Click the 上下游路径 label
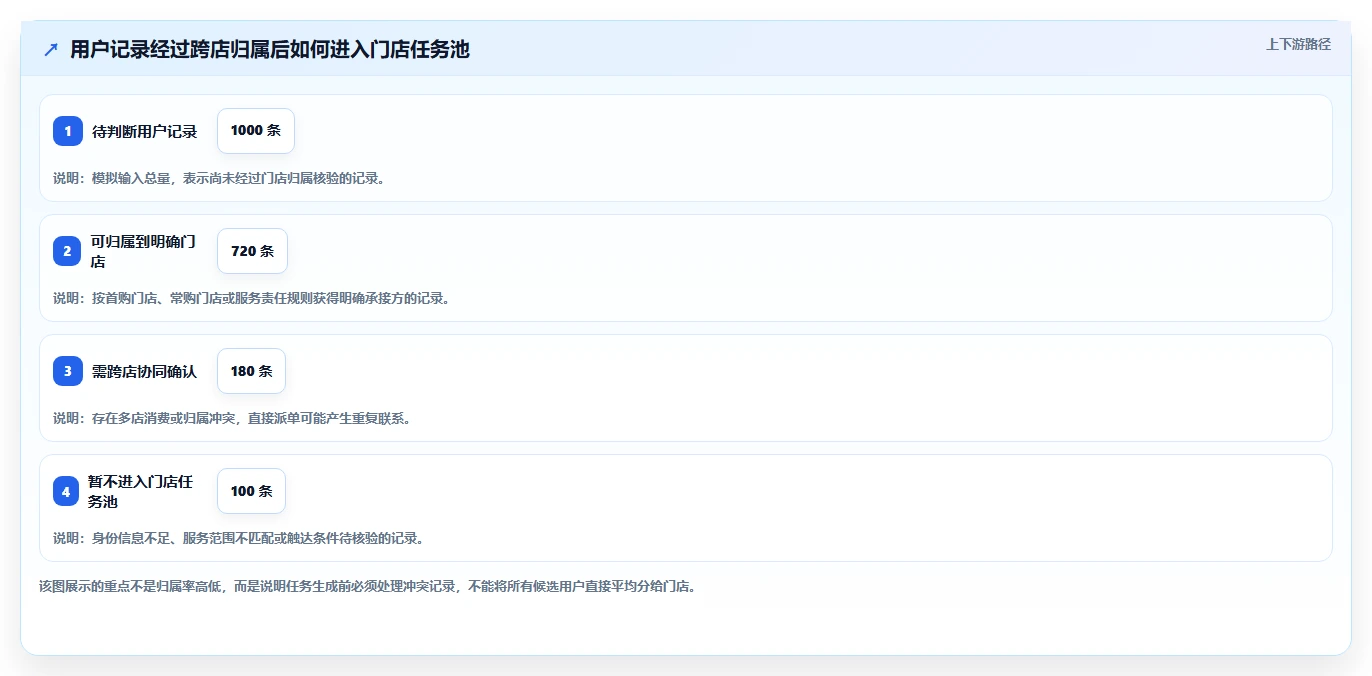This screenshot has height=676, width=1372. click(1298, 44)
